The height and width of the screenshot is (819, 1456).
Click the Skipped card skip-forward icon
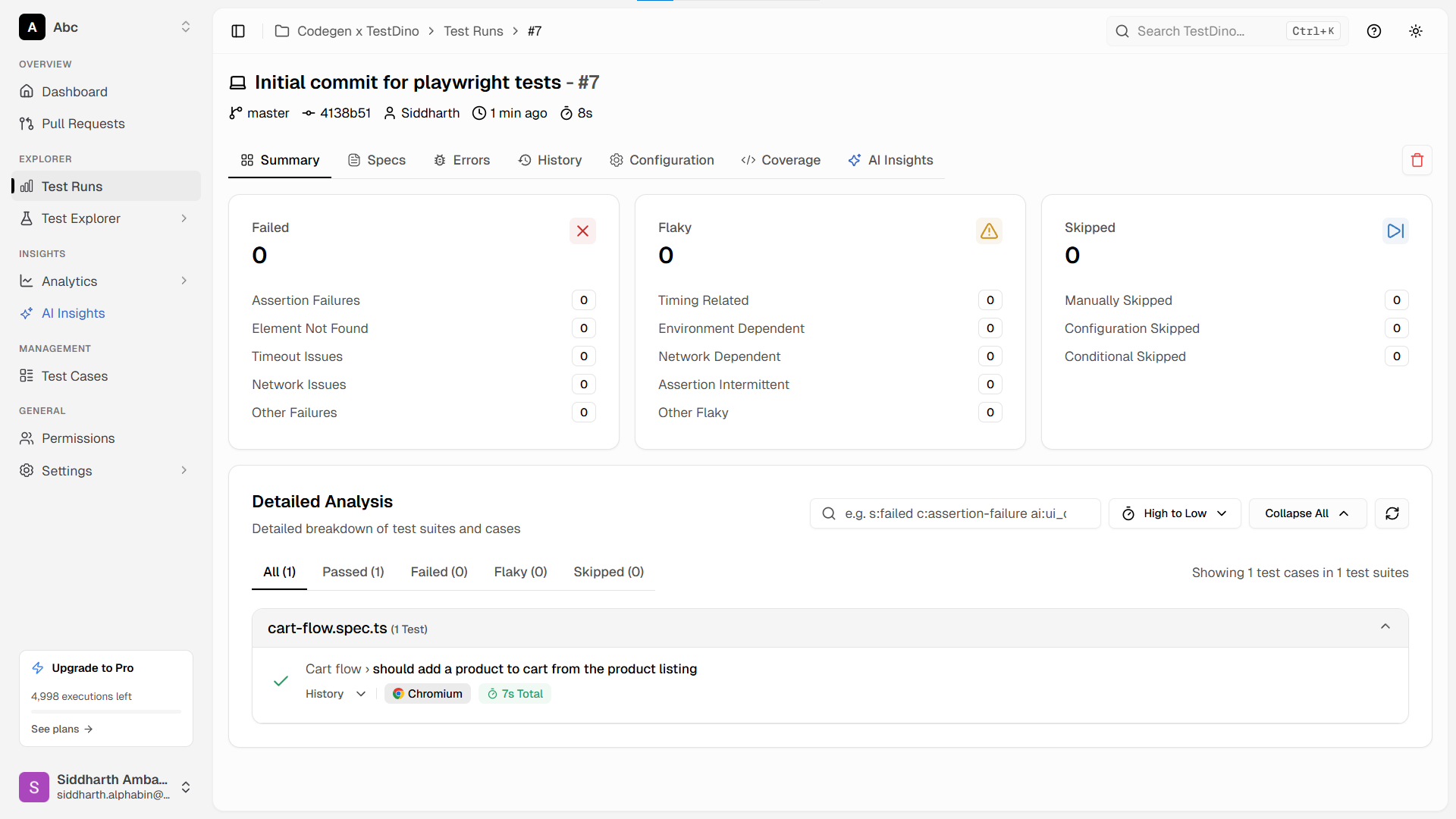(x=1395, y=231)
